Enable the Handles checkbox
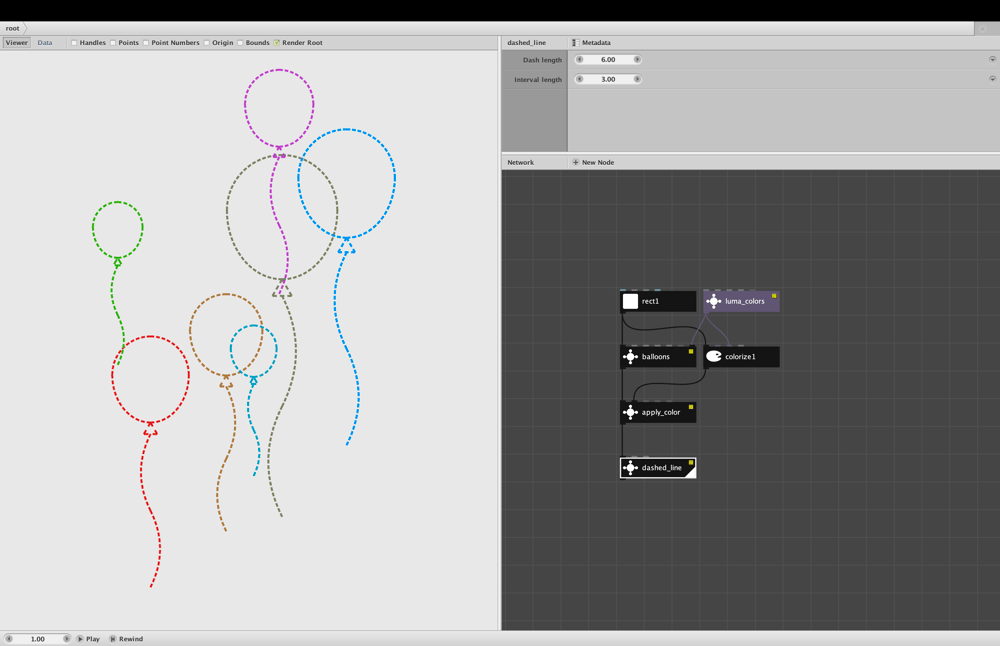This screenshot has height=646, width=1000. (74, 43)
